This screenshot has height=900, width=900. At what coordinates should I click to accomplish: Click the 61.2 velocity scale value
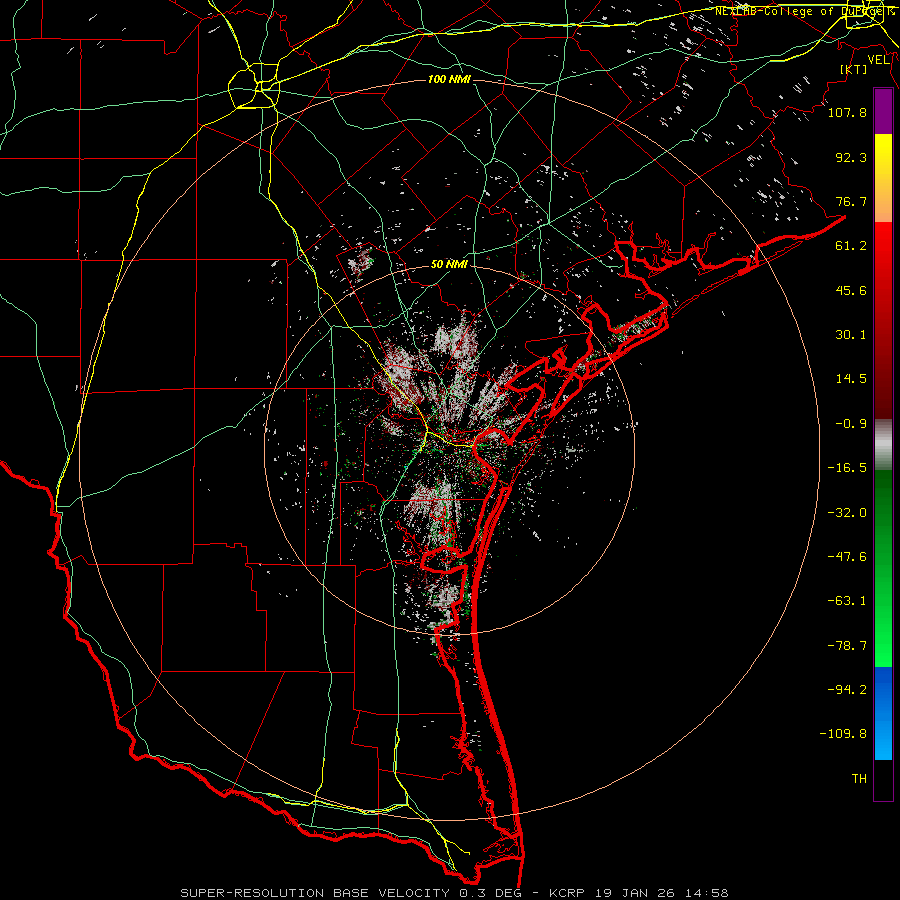851,246
